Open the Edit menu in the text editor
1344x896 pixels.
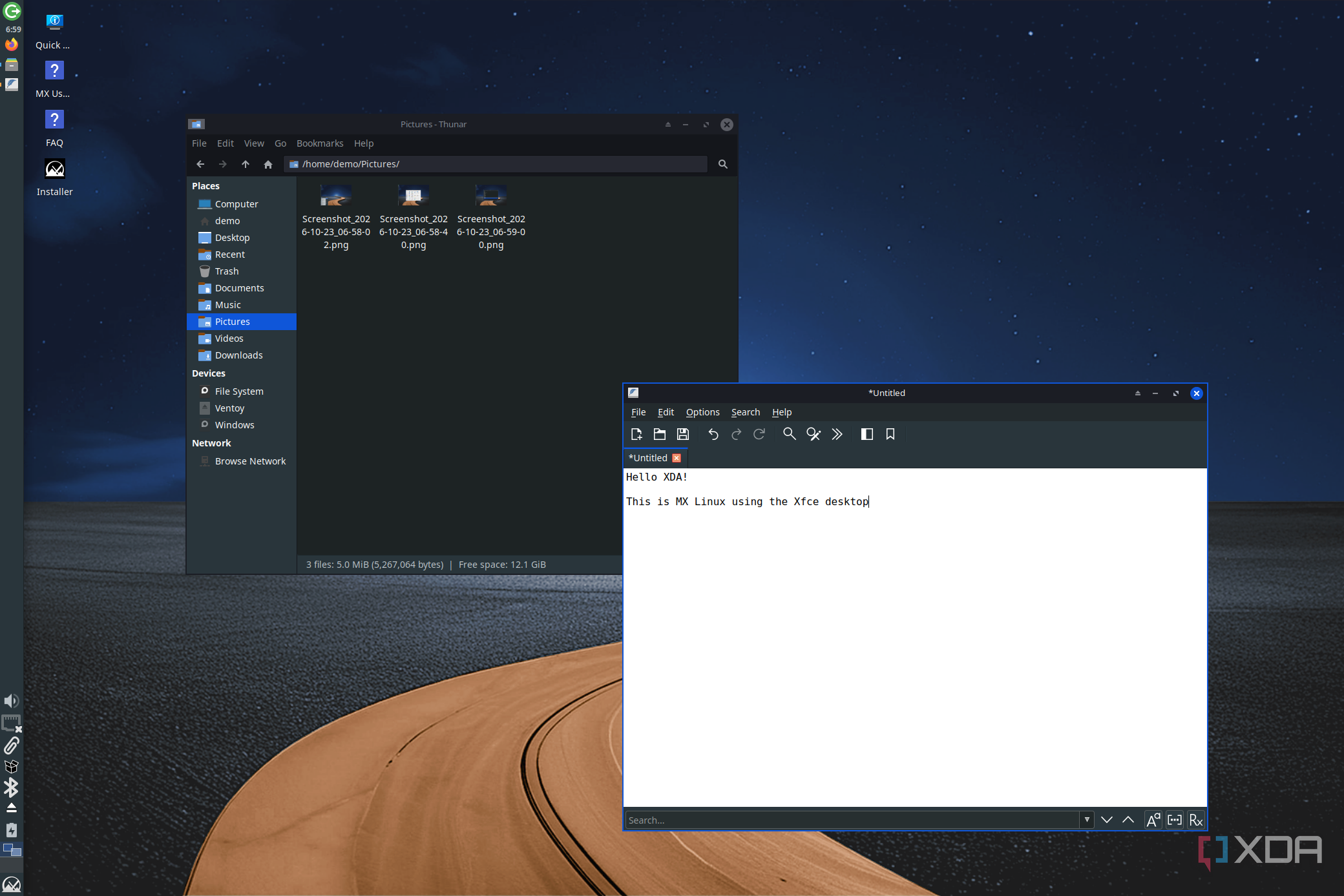(666, 412)
